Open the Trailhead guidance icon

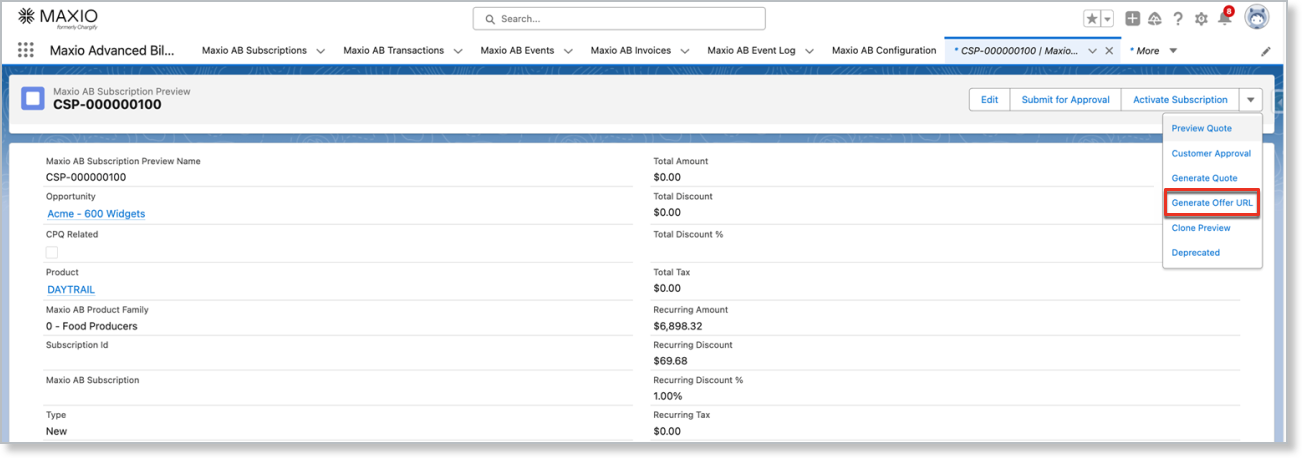click(1154, 19)
